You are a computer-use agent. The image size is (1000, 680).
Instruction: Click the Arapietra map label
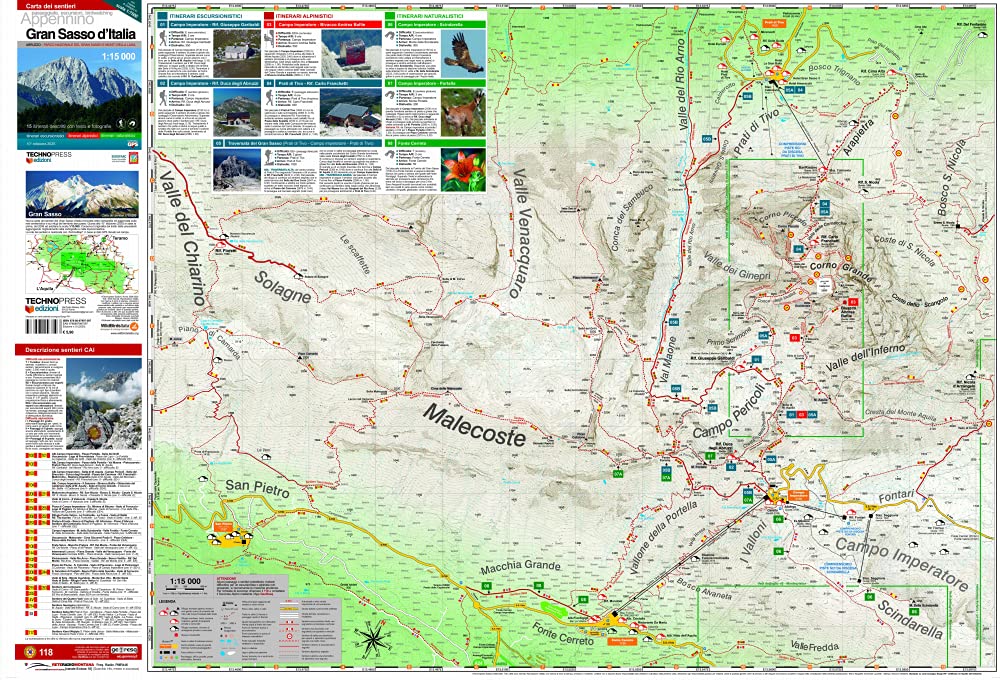coord(858,137)
